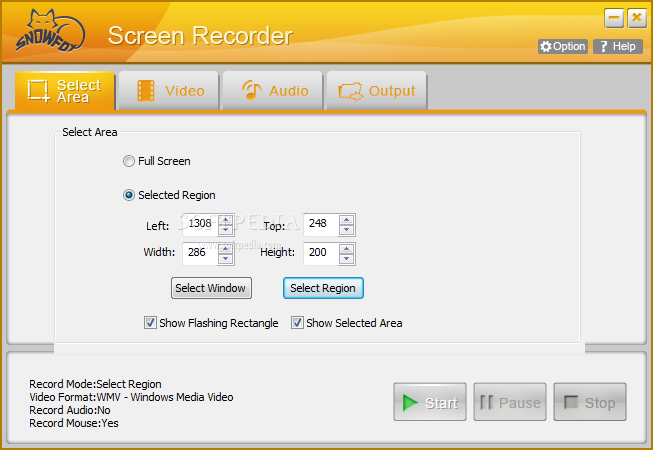Click inside the Left value field

(199, 225)
